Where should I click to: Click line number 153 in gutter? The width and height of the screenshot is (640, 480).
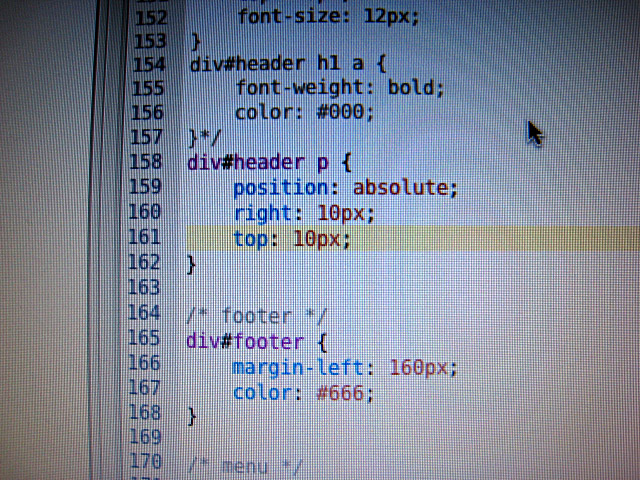click(x=150, y=41)
